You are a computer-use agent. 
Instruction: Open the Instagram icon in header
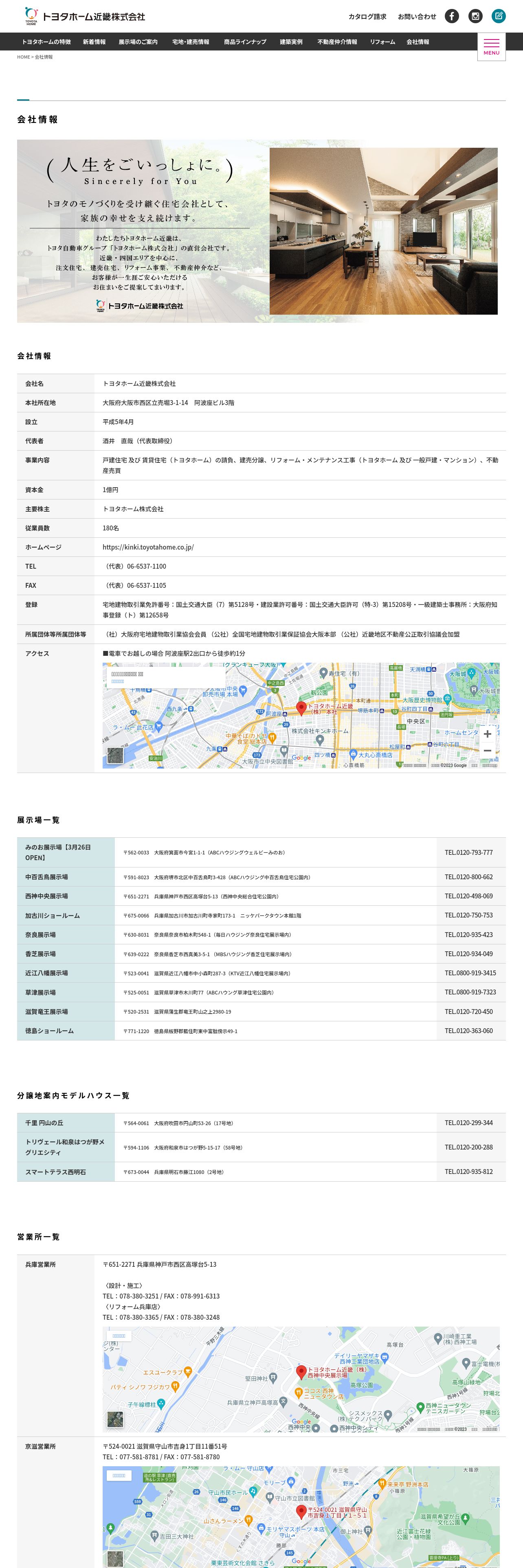[x=475, y=16]
